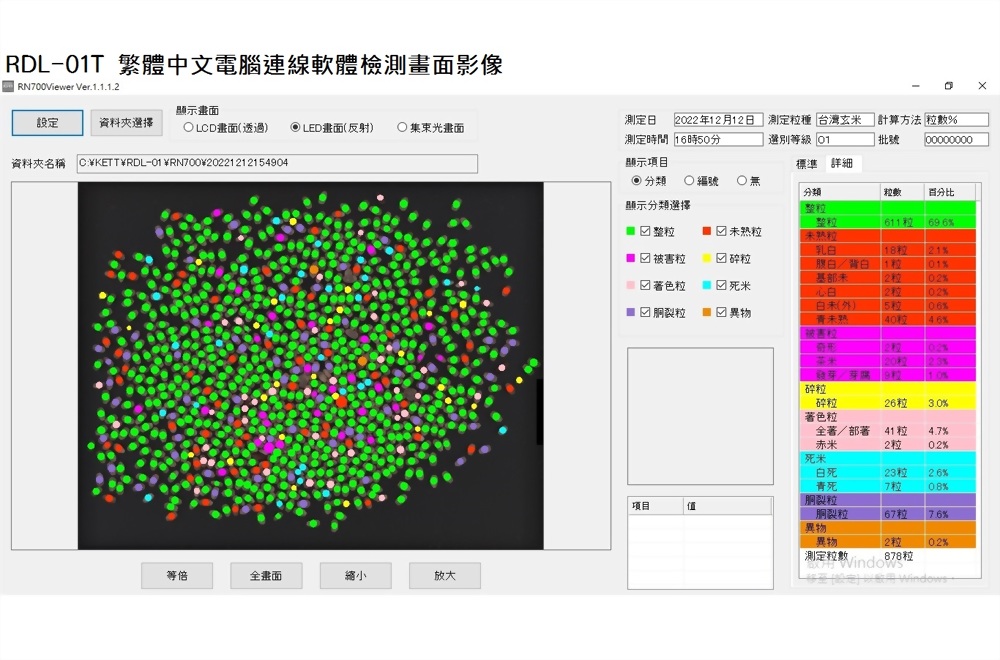Click the cyan 死米 color square
Viewport: 1000px width, 660px height.
(707, 285)
